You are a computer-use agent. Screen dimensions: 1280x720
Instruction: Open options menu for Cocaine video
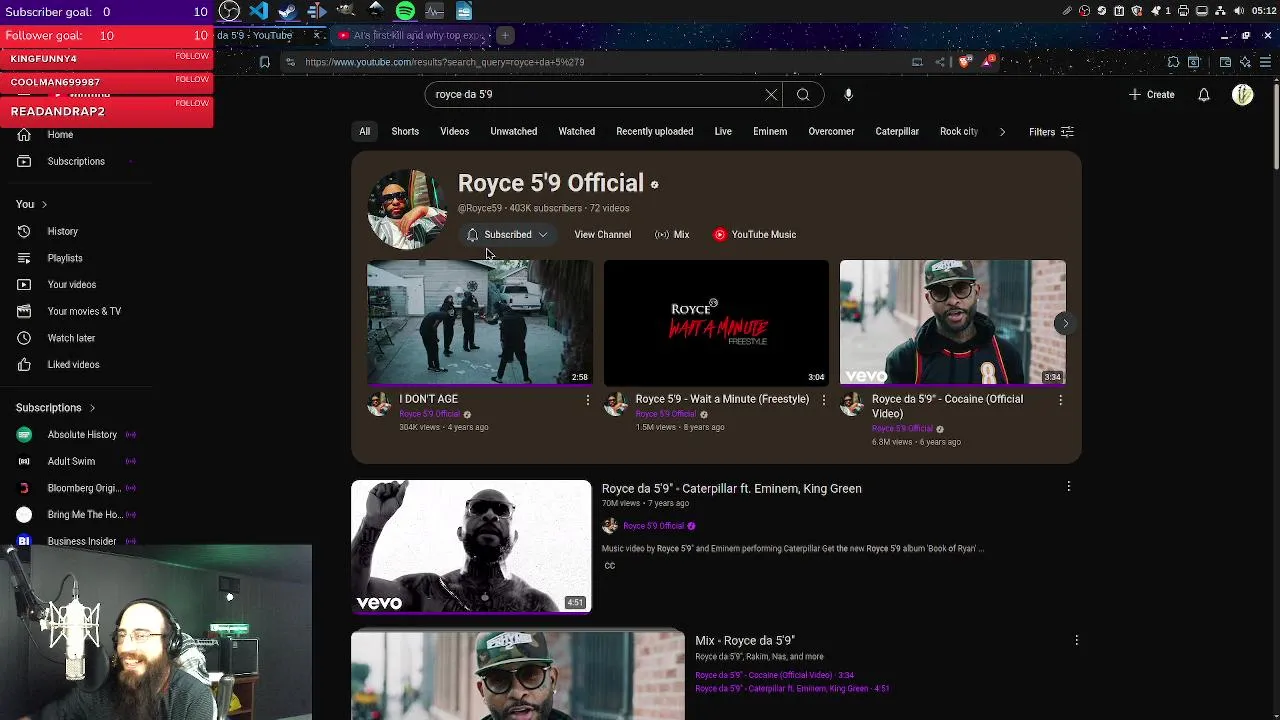pyautogui.click(x=1060, y=400)
